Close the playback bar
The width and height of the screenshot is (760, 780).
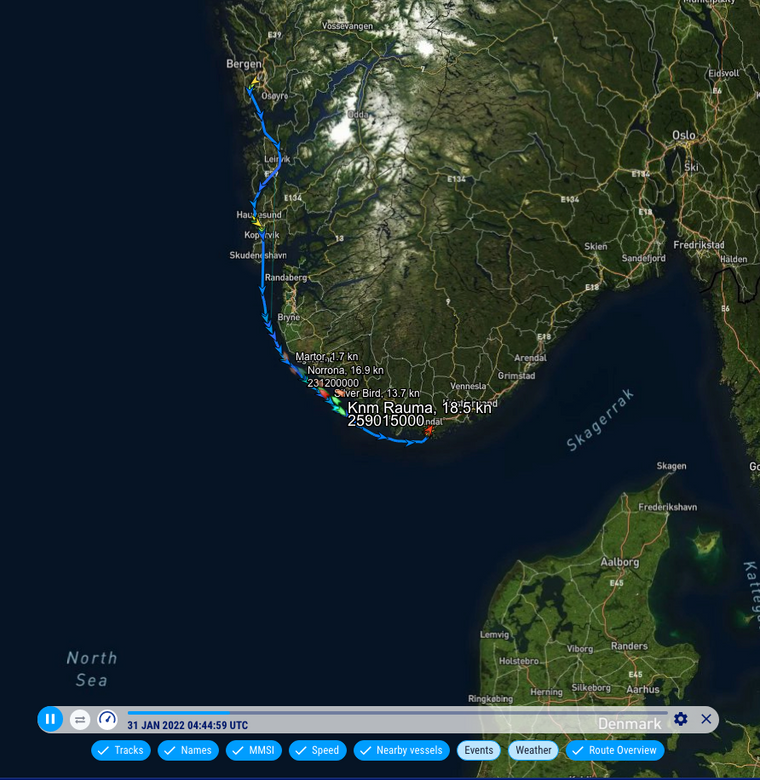click(706, 719)
